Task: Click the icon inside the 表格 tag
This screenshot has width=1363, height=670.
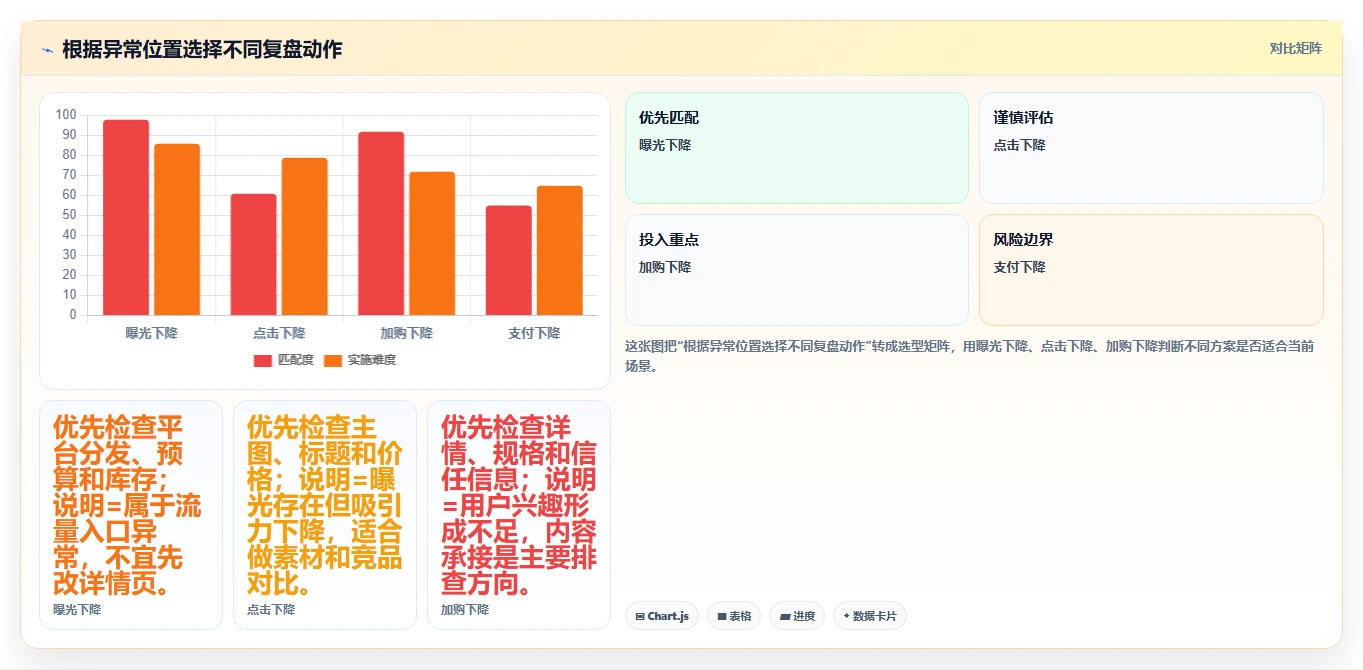Action: [x=722, y=617]
